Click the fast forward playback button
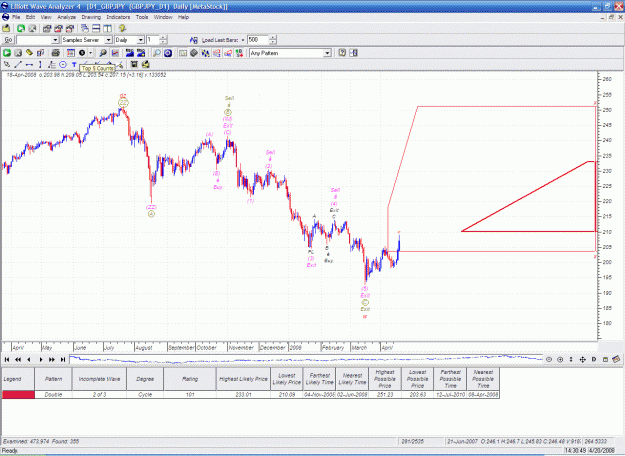Viewport: 625px width, 456px height. pyautogui.click(x=52, y=360)
